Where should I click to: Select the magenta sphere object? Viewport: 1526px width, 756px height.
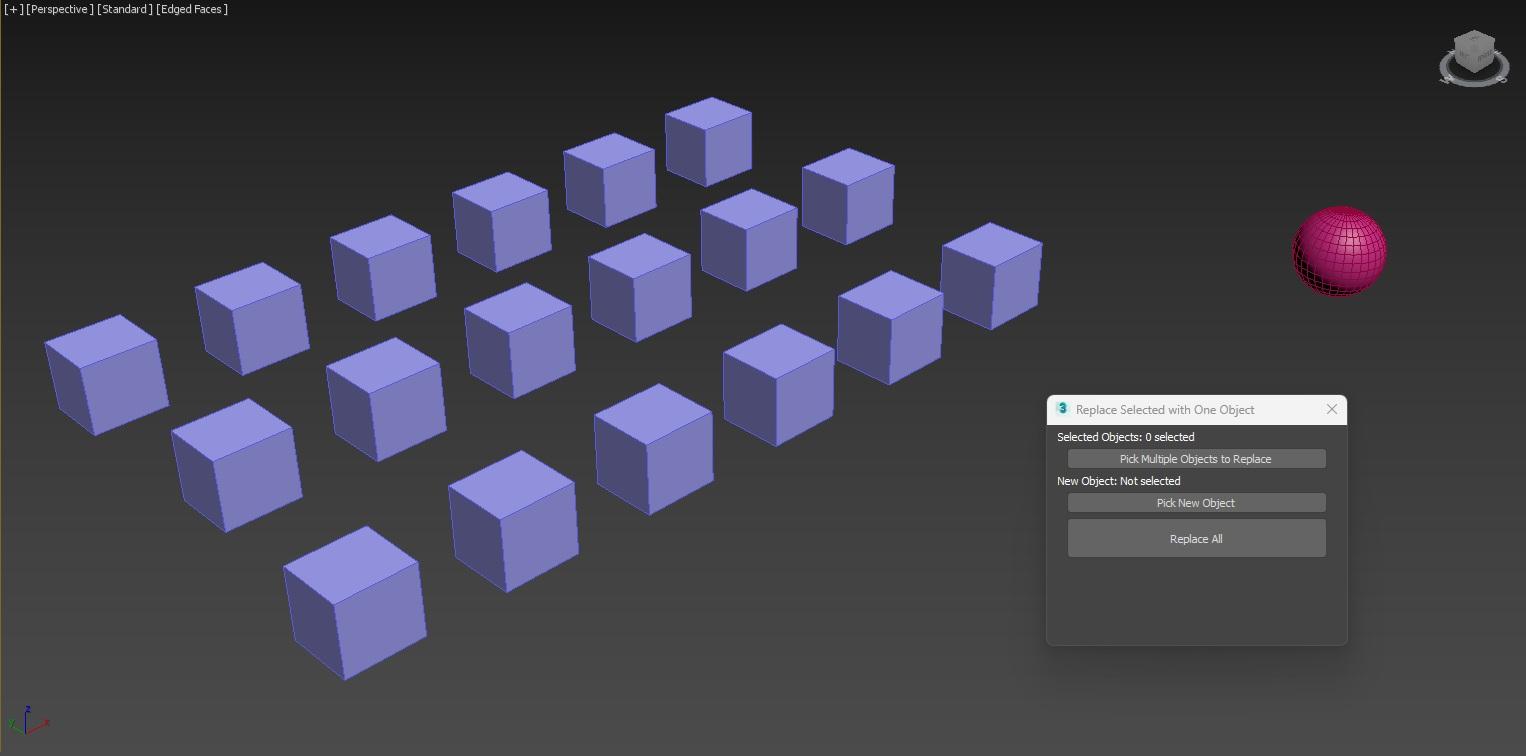(x=1339, y=251)
